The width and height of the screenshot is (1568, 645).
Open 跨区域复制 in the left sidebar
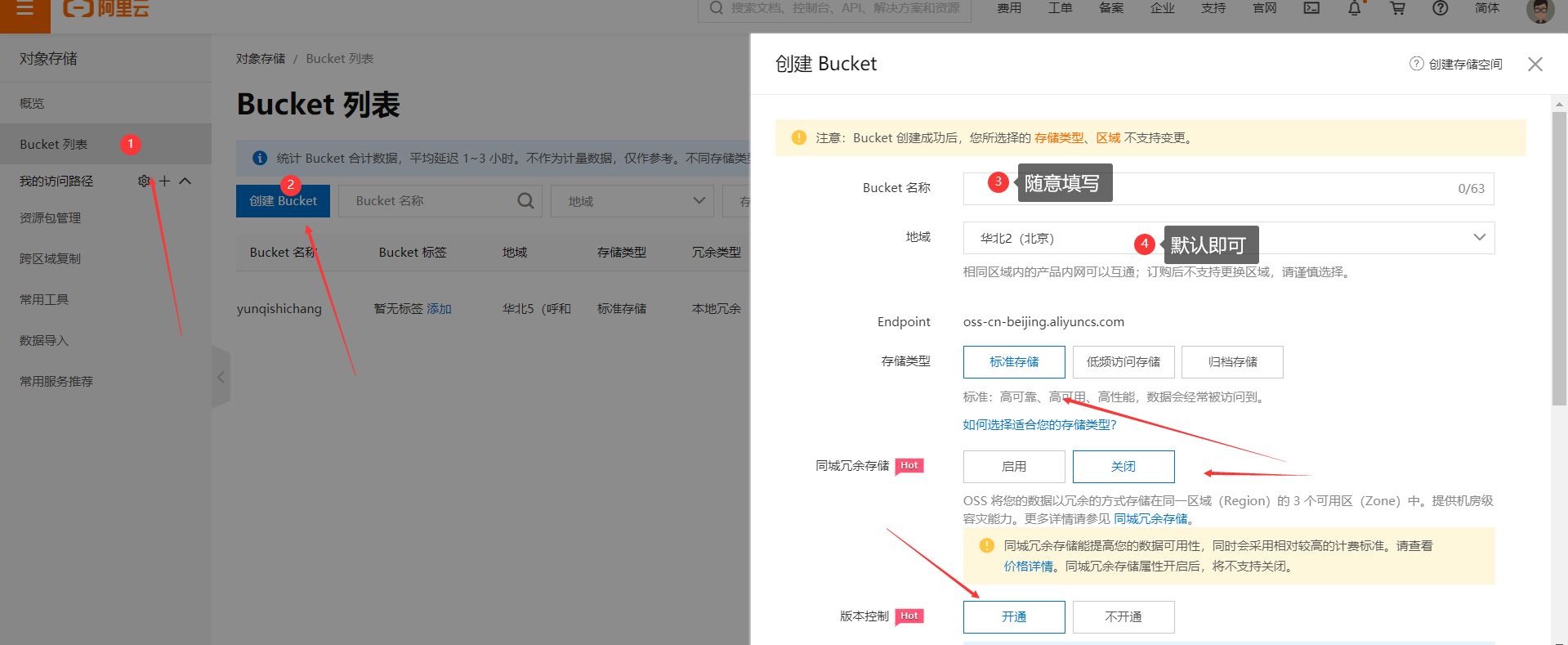coord(51,259)
